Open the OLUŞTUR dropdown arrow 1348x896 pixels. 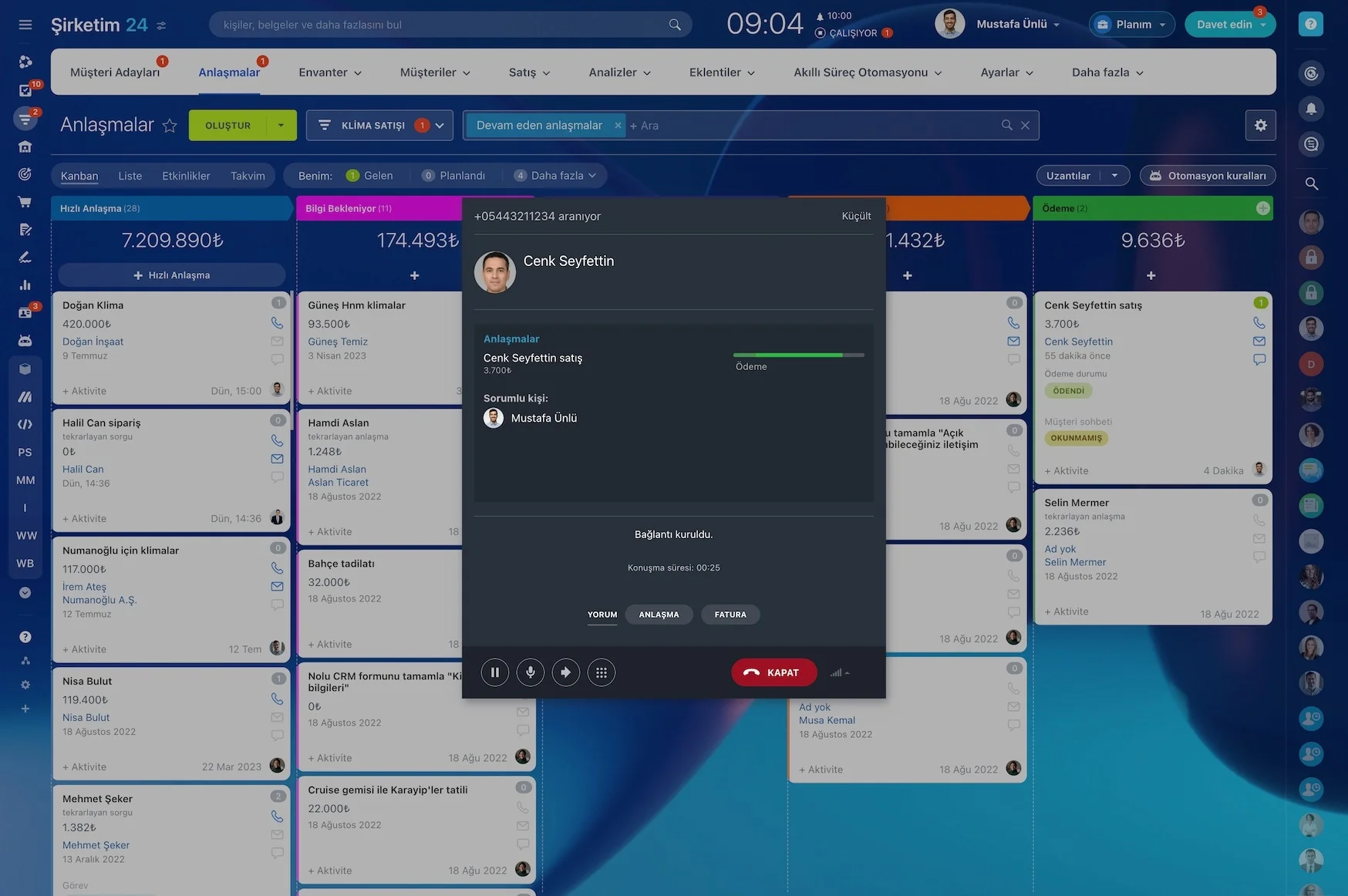point(281,126)
